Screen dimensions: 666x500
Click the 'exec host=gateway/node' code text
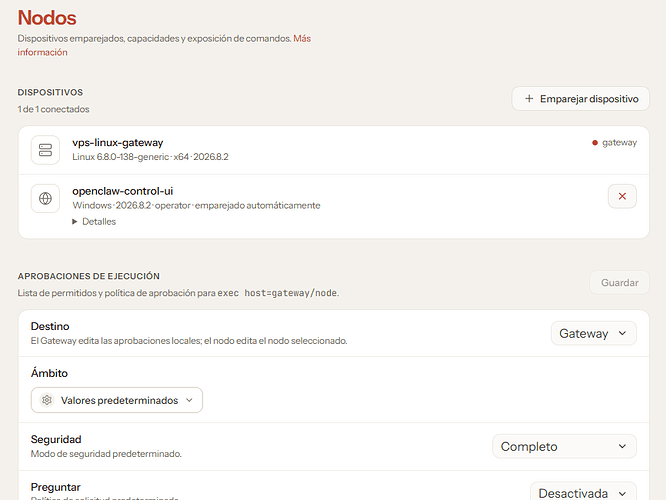tap(277, 293)
